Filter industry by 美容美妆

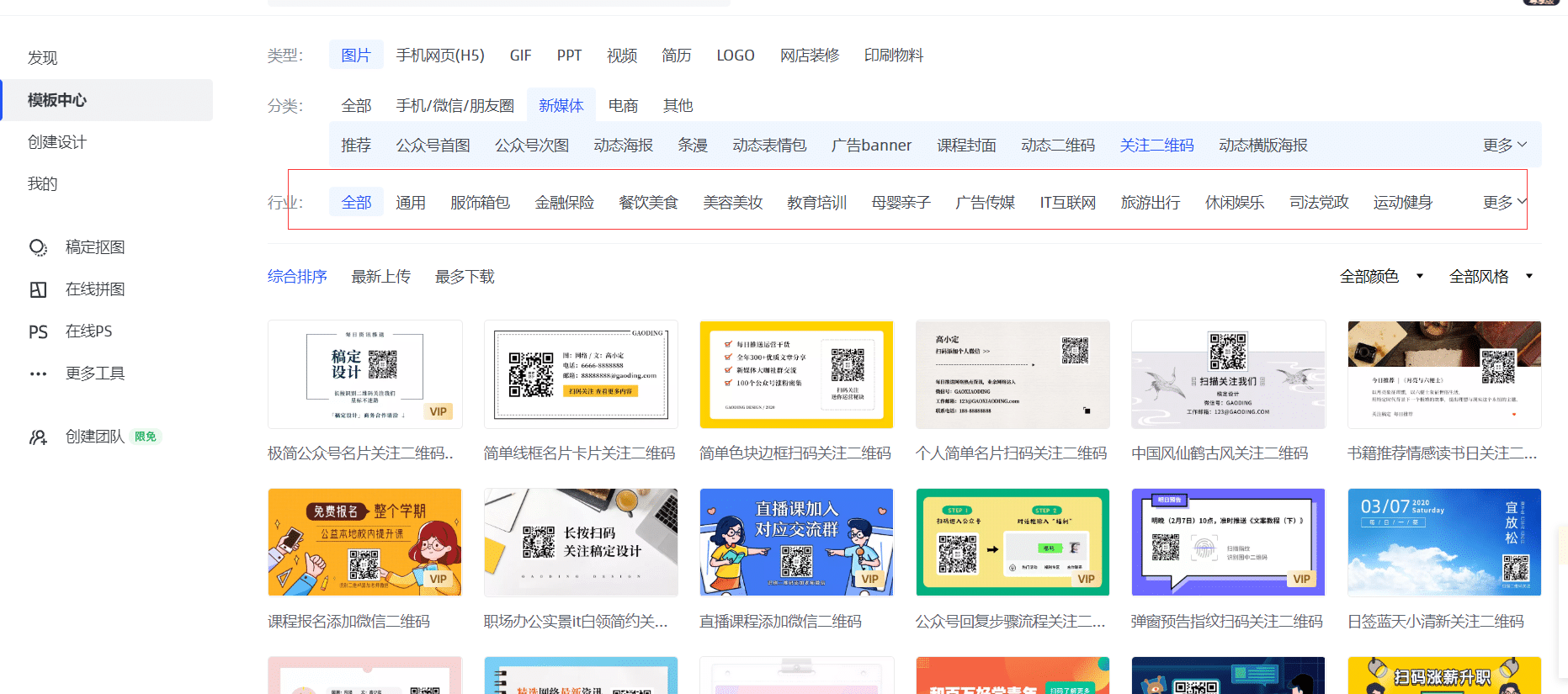tap(733, 203)
